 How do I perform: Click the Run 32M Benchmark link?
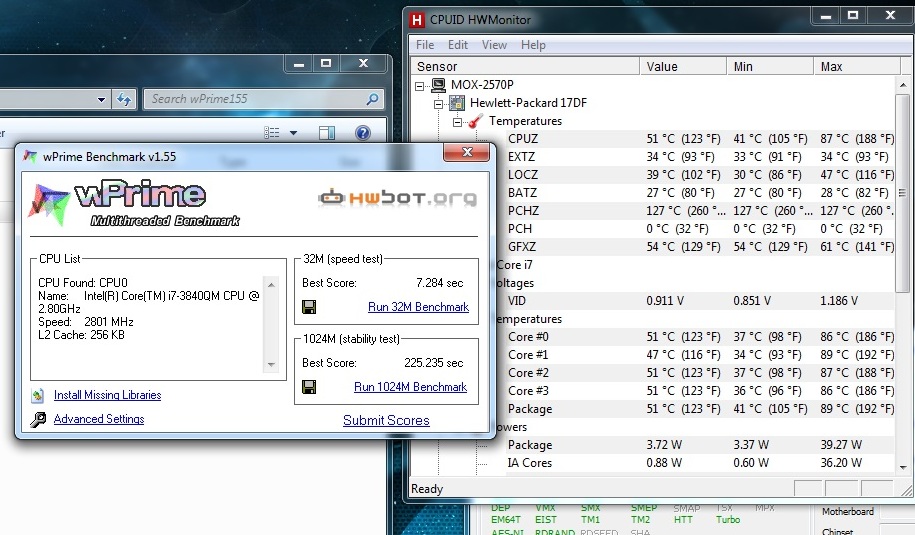point(418,307)
